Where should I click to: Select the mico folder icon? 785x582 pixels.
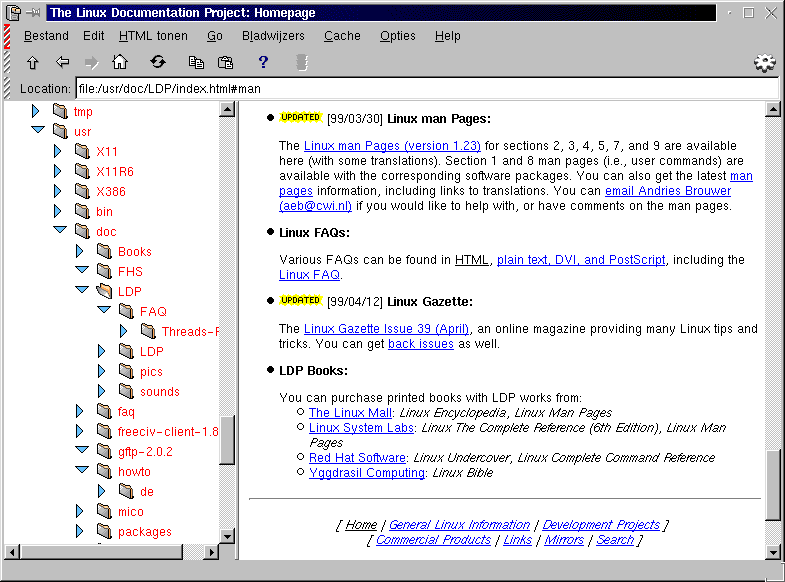tap(104, 511)
